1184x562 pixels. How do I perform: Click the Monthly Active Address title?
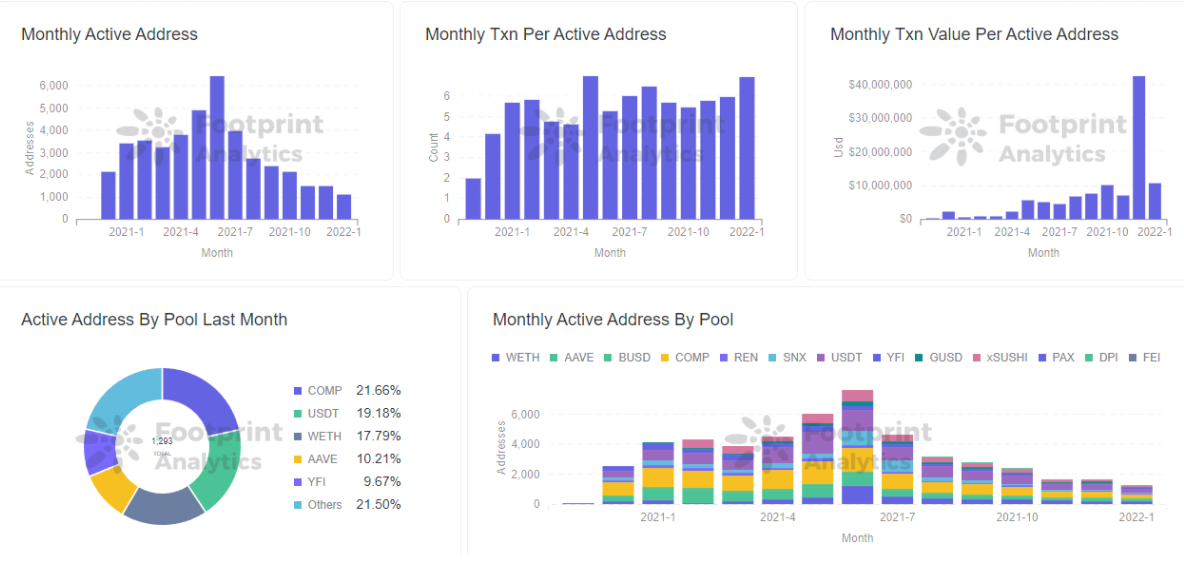click(109, 34)
